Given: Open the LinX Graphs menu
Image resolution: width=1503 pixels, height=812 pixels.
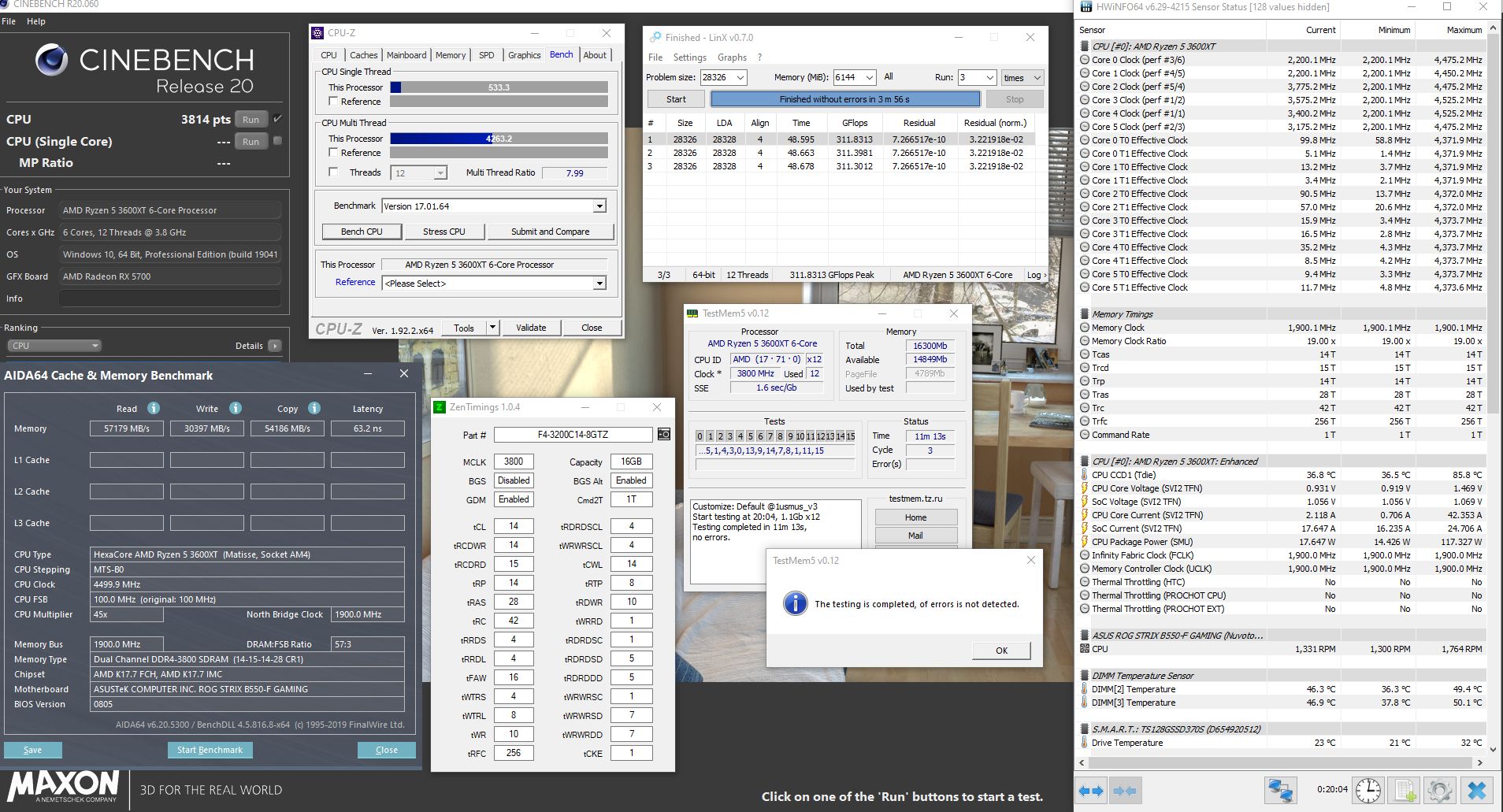Looking at the screenshot, I should 732,57.
